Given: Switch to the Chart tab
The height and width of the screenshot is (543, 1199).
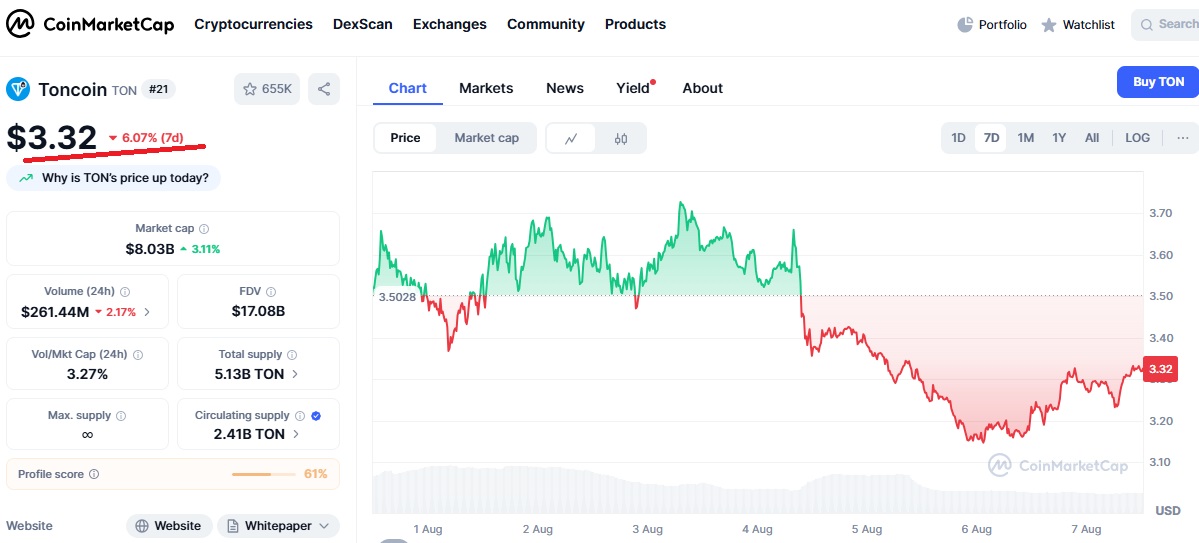Looking at the screenshot, I should pyautogui.click(x=408, y=89).
